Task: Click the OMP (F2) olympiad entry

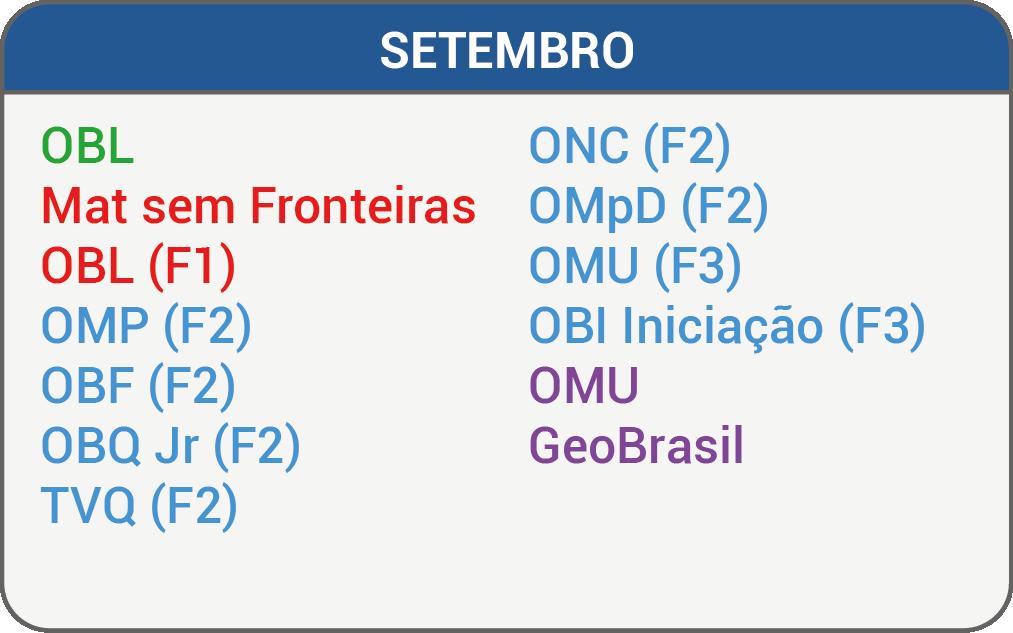Action: (x=145, y=326)
